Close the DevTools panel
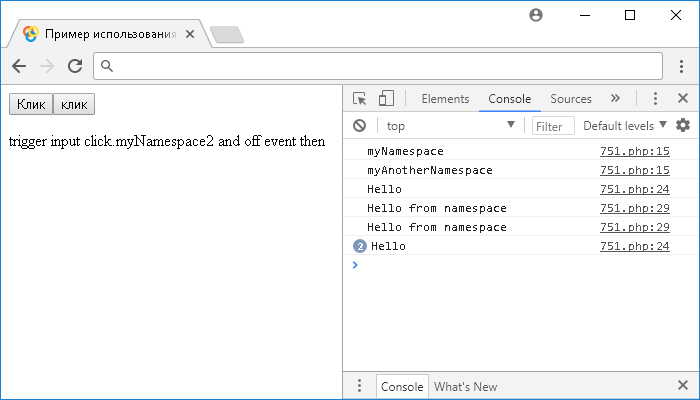Screen dimensions: 700x400 click(x=683, y=99)
